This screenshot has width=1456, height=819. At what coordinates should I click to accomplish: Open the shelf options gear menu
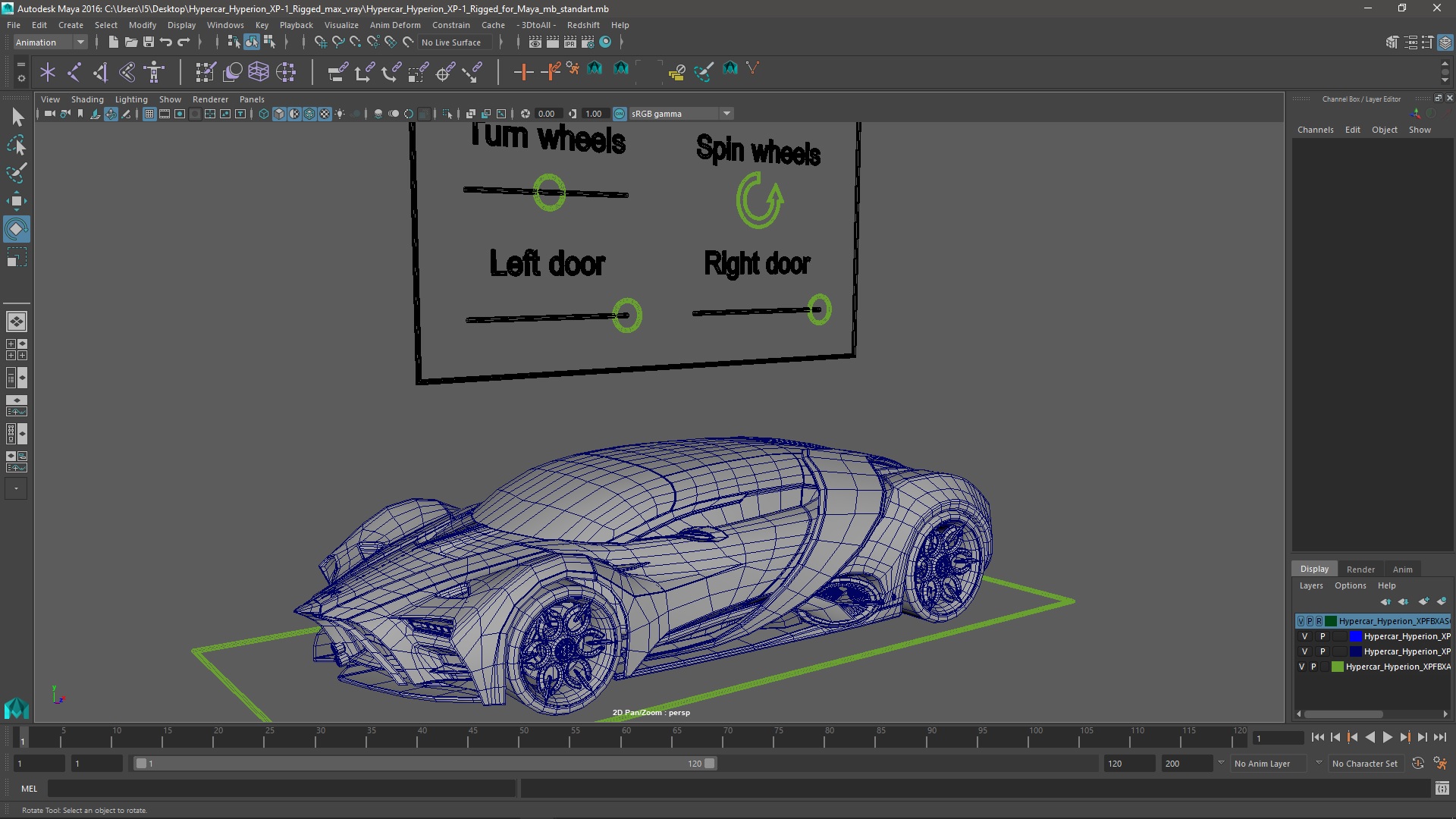20,78
